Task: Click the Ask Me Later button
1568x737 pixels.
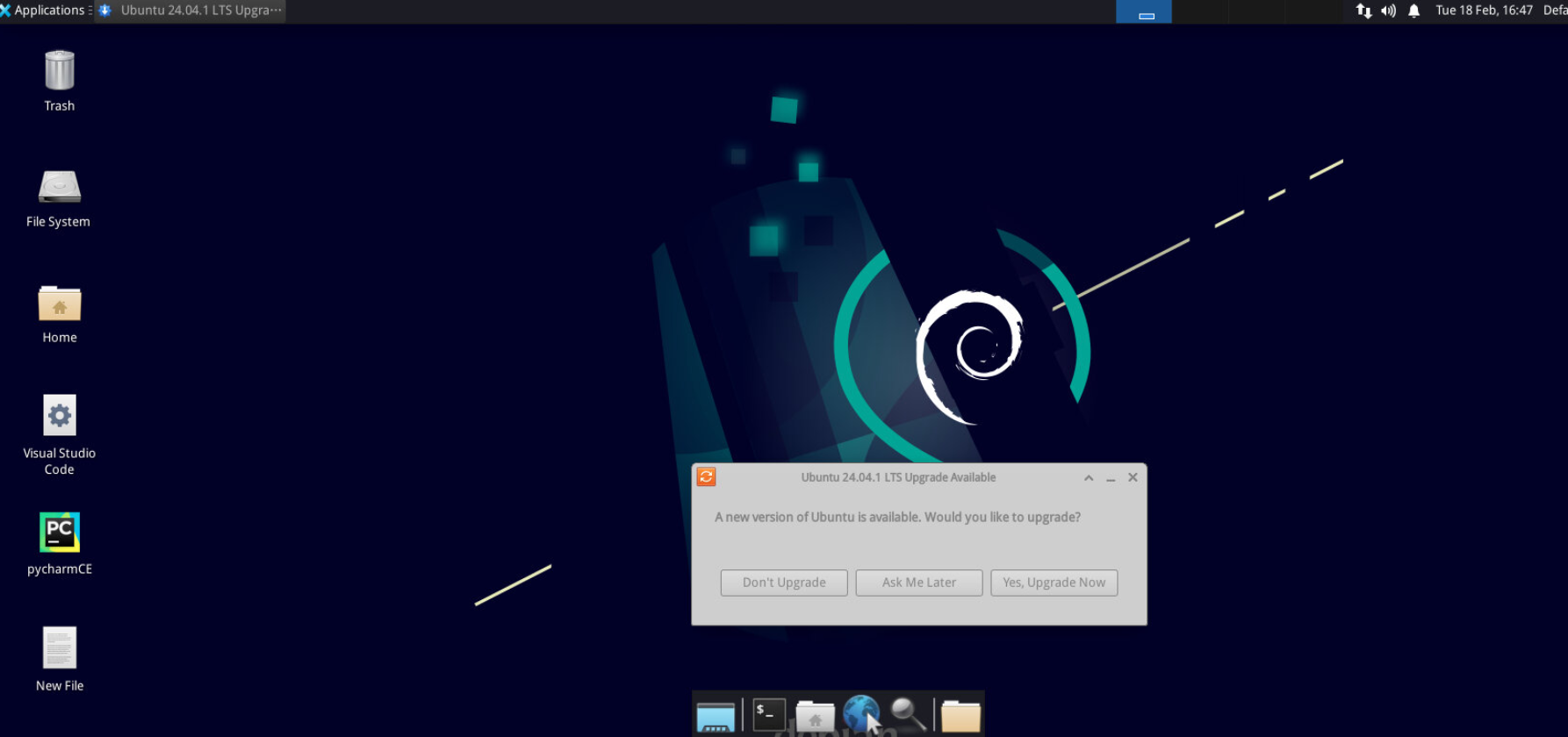Action: tap(919, 583)
